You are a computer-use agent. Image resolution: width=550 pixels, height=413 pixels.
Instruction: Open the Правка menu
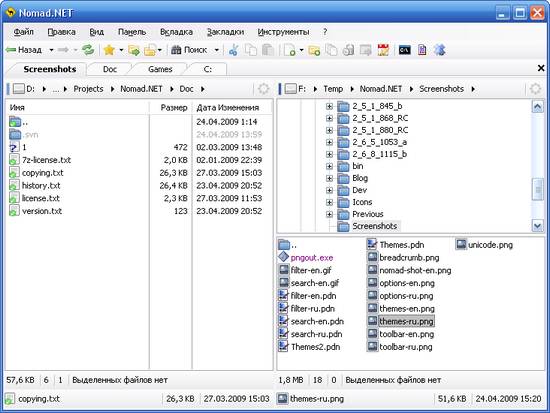61,32
